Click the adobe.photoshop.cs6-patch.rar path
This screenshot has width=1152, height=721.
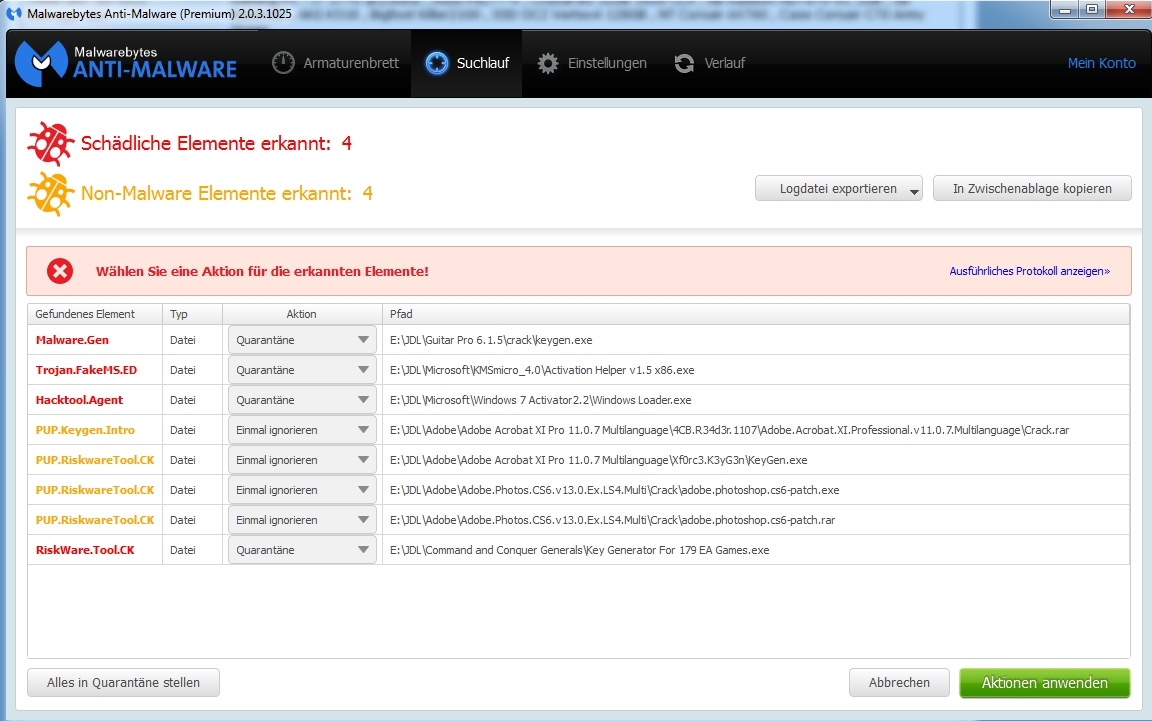pyautogui.click(x=613, y=520)
